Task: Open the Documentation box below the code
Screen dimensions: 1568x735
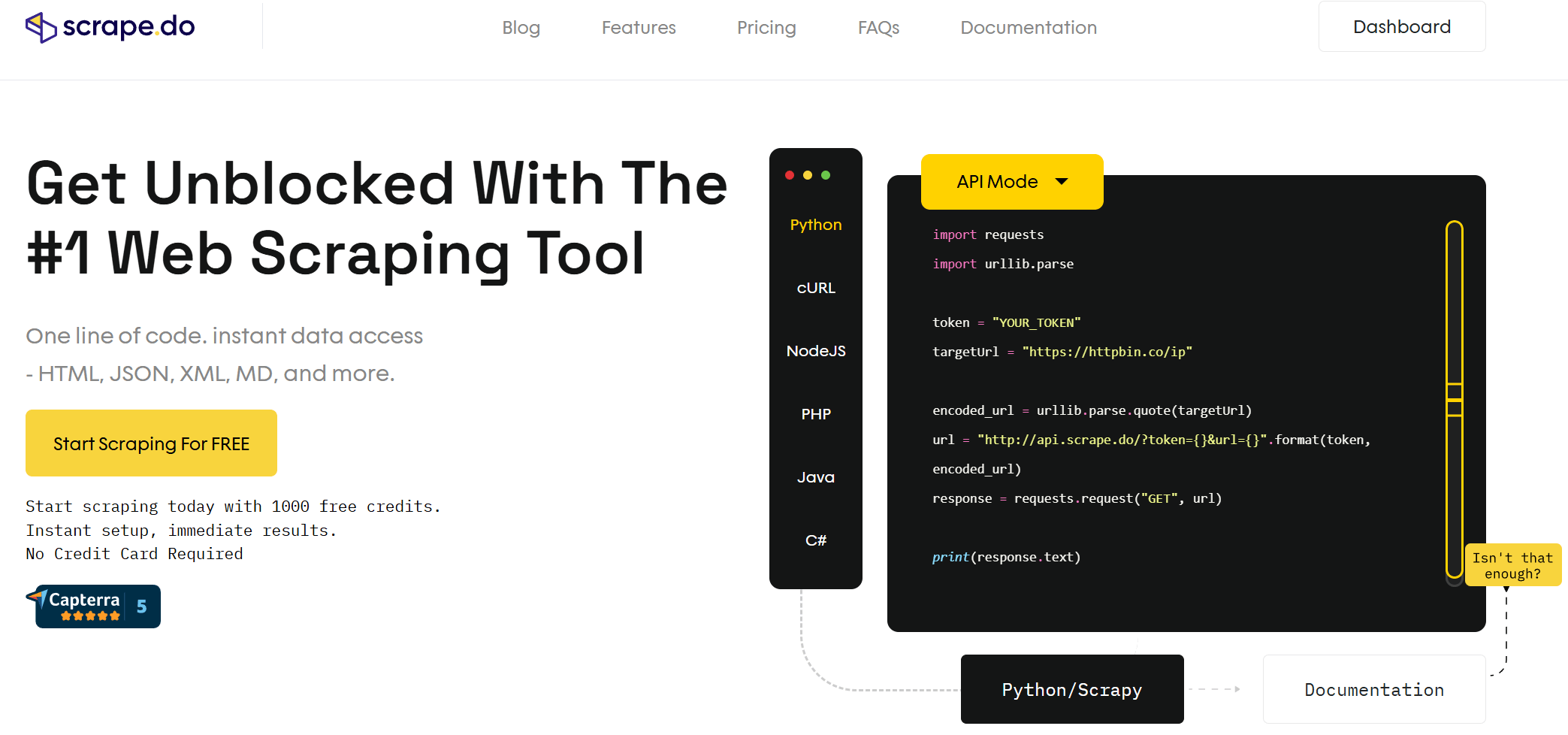Action: 1374,689
